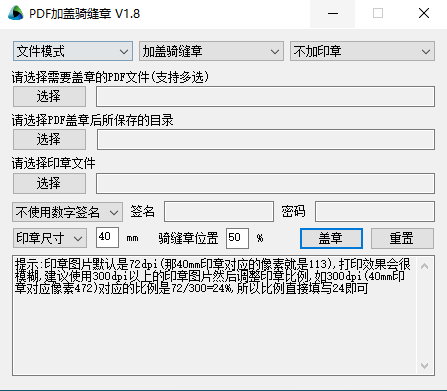This screenshot has height=391, width=447.
Task: Click the 签名 input field
Action: (219, 211)
